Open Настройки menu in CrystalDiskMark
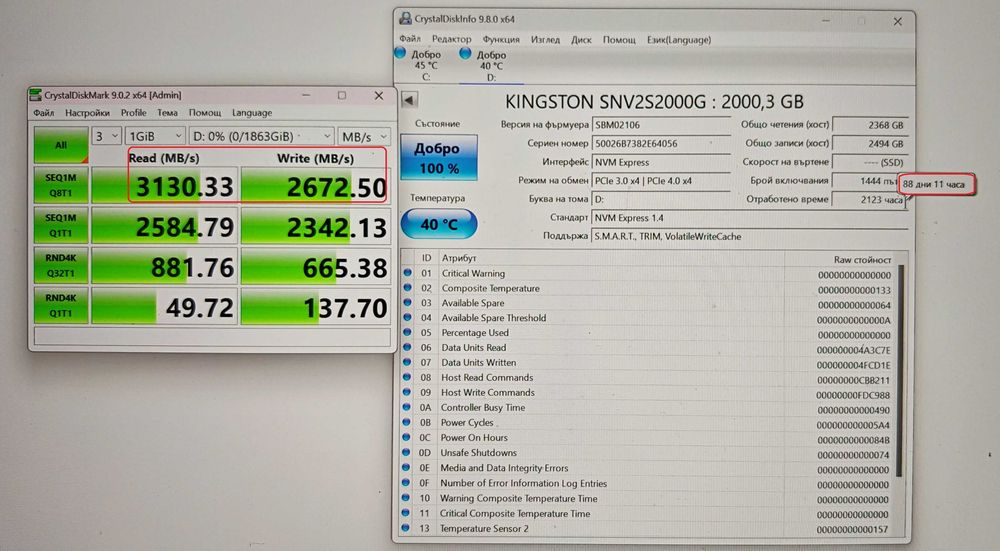 click(87, 113)
